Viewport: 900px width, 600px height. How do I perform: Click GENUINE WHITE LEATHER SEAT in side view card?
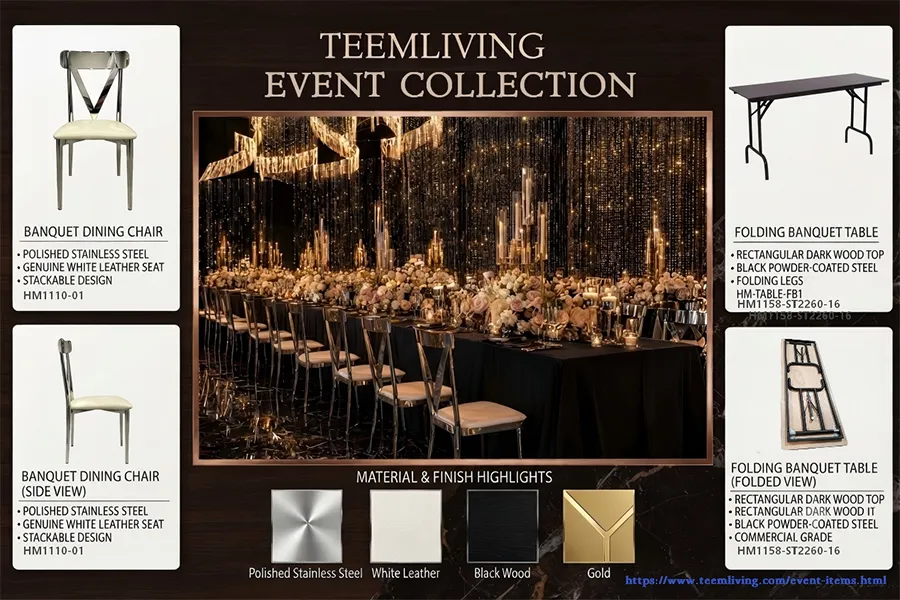93,524
